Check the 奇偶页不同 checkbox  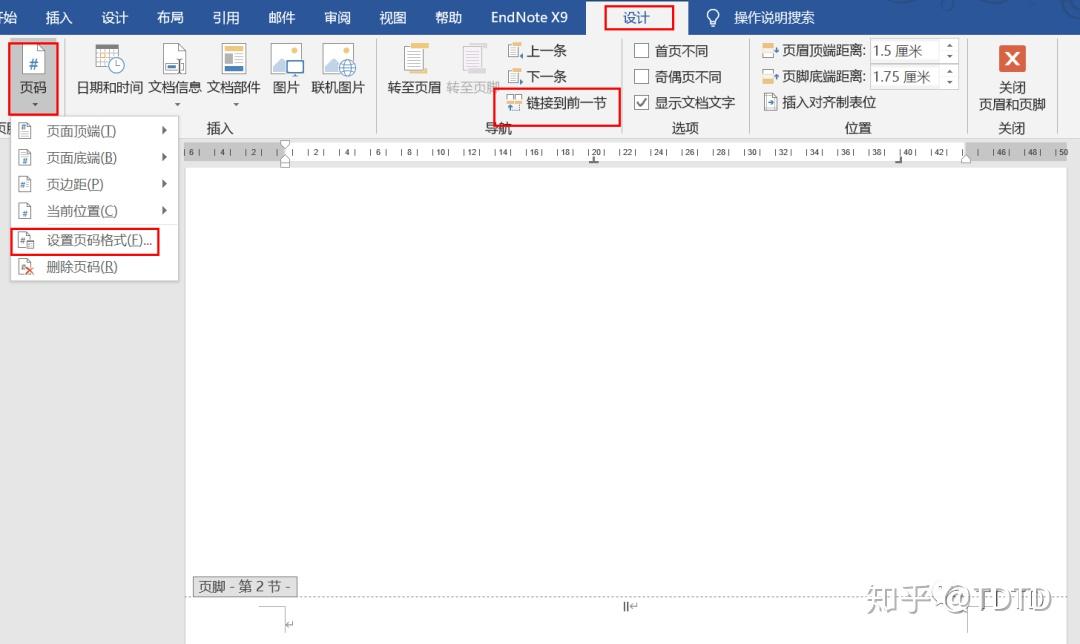(x=641, y=76)
